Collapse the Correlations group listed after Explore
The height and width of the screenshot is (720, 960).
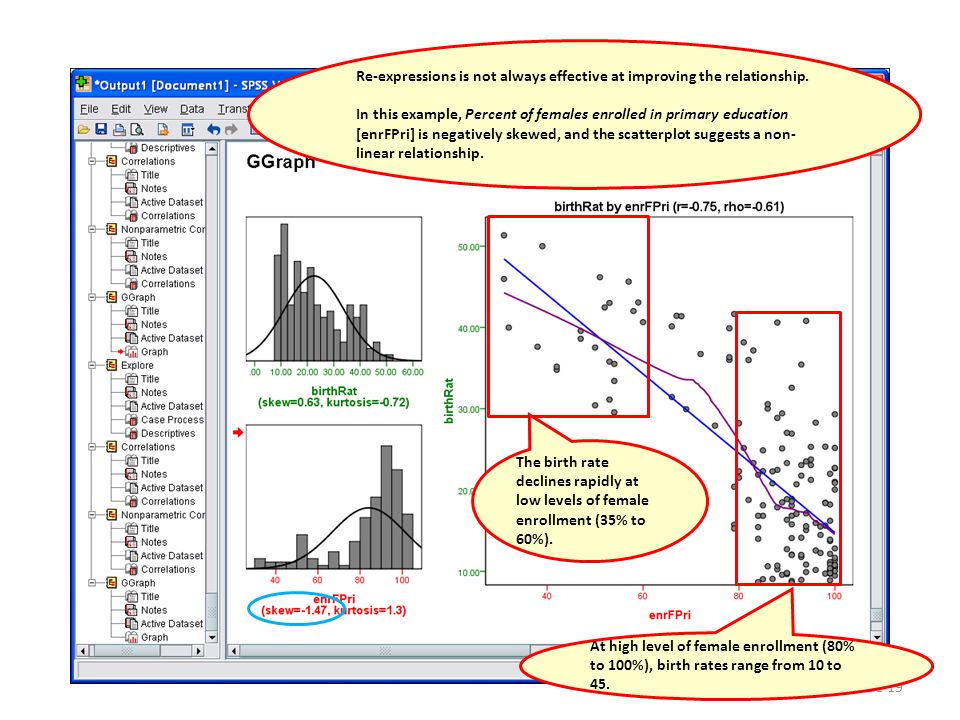[92, 447]
